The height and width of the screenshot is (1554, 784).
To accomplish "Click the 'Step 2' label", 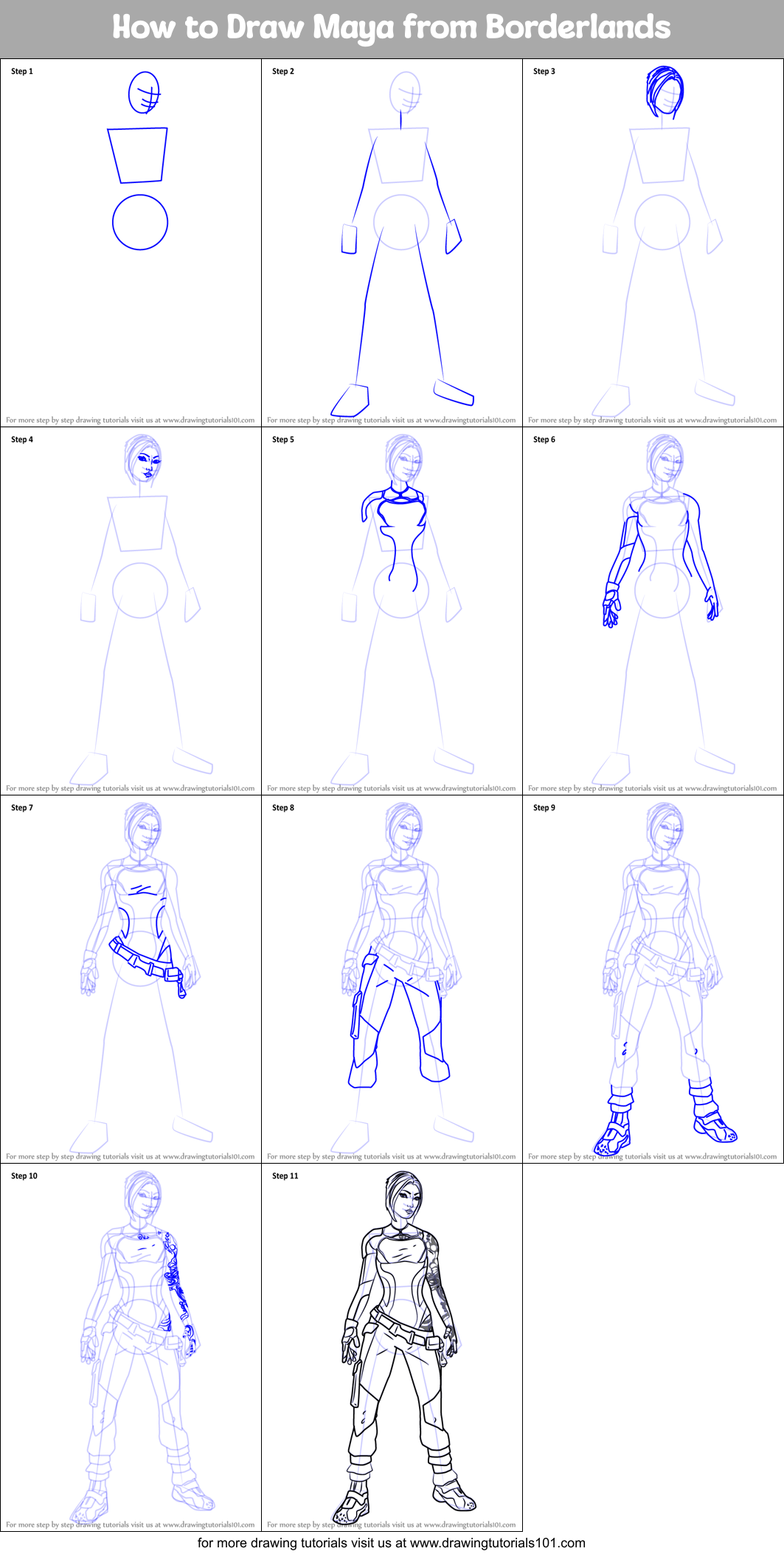I will 283,72.
